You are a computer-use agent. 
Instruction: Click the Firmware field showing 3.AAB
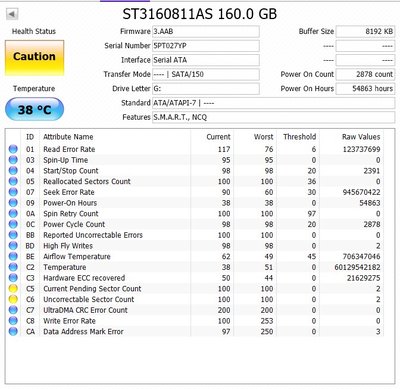tap(206, 31)
